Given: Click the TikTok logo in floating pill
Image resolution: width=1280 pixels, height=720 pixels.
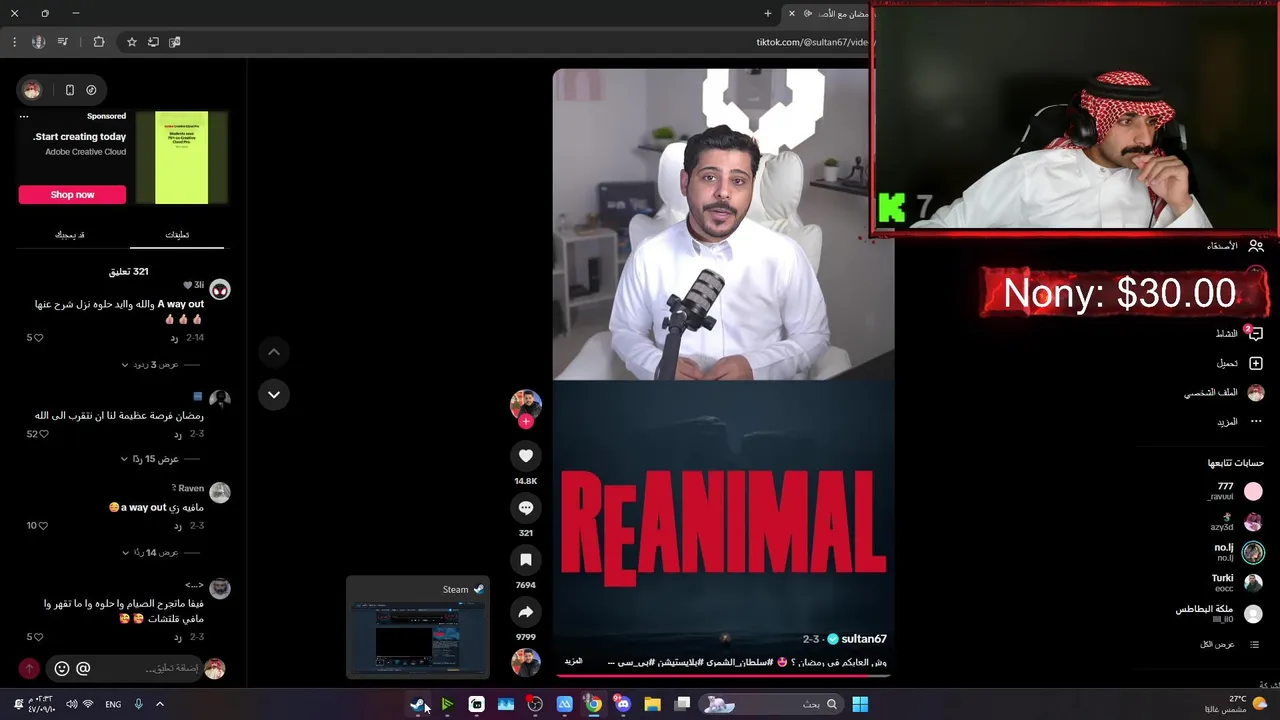Looking at the screenshot, I should coord(91,90).
